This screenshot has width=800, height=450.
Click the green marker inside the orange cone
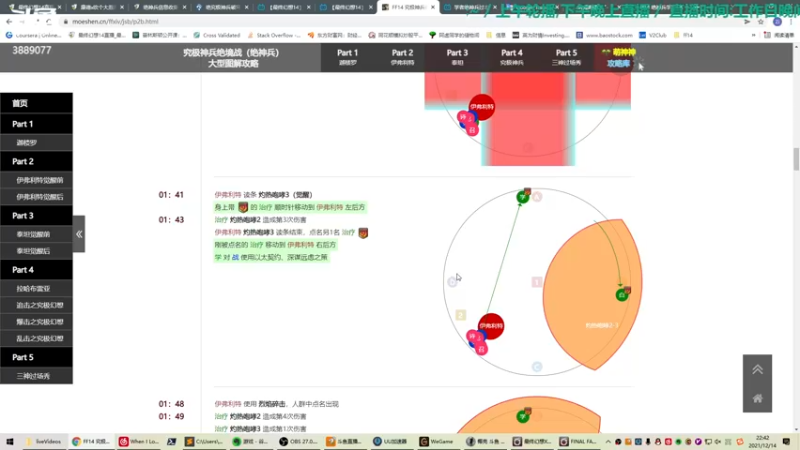click(x=621, y=294)
